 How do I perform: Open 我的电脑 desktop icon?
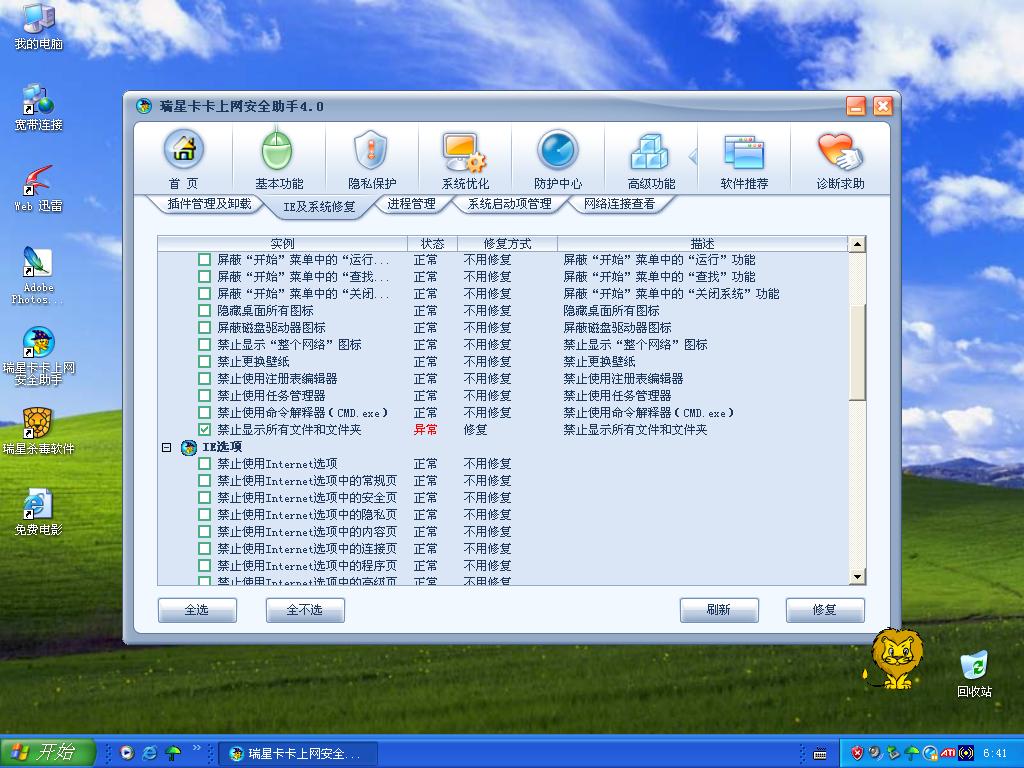39,26
